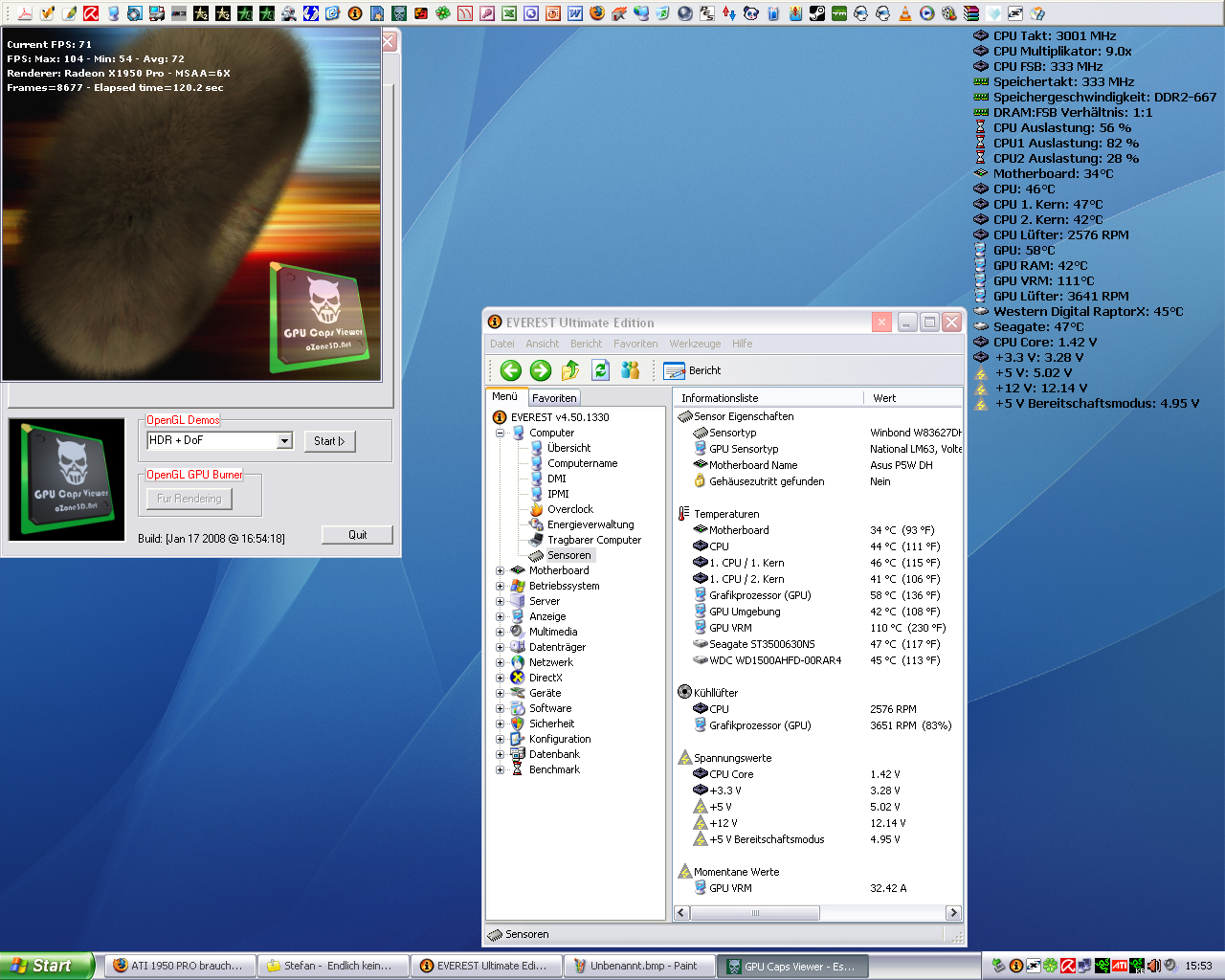This screenshot has height=980, width=1225.
Task: Click the skull icon in launcher bar
Action: (399, 12)
